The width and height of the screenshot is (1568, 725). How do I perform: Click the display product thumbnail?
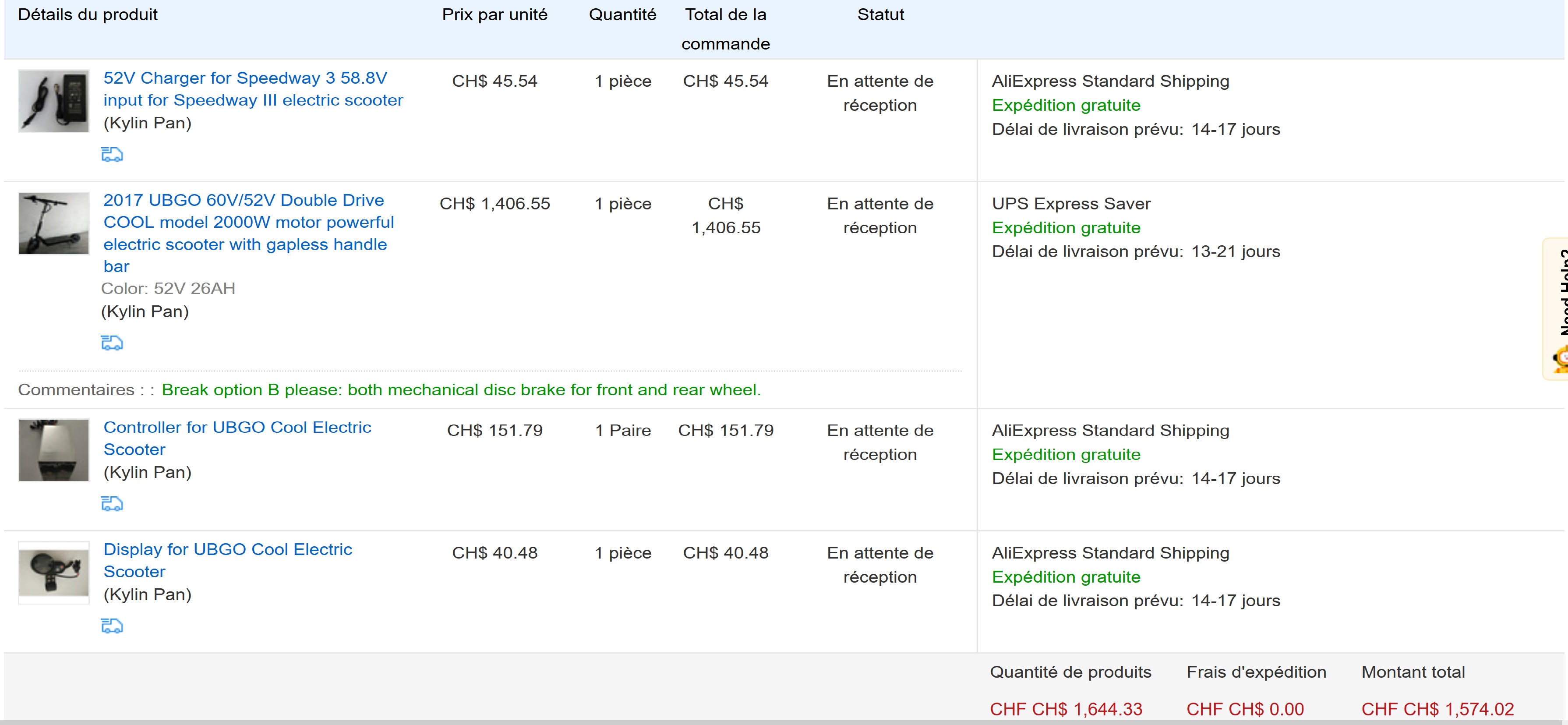pyautogui.click(x=53, y=573)
